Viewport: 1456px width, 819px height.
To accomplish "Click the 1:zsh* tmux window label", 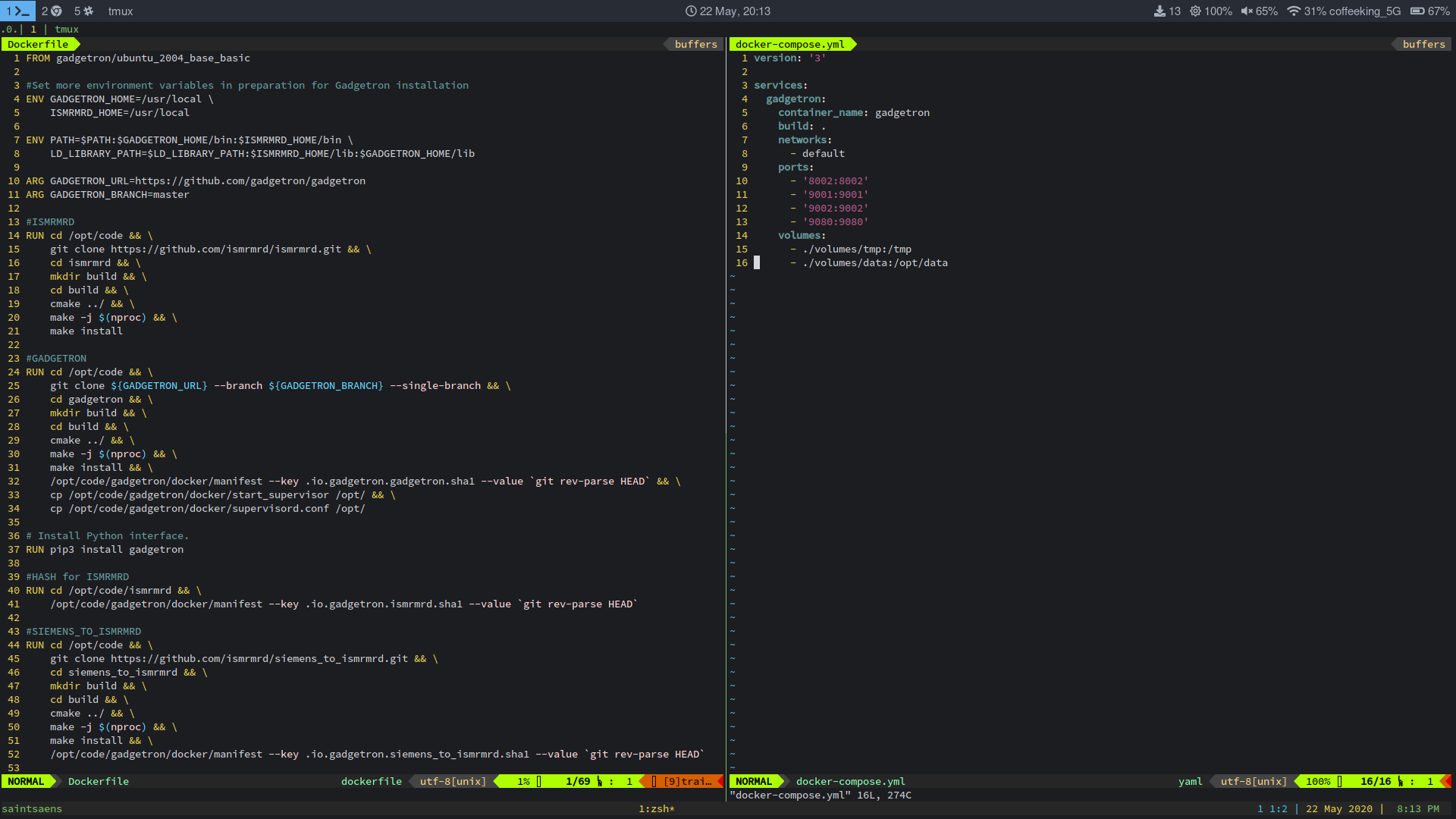I will click(x=656, y=808).
